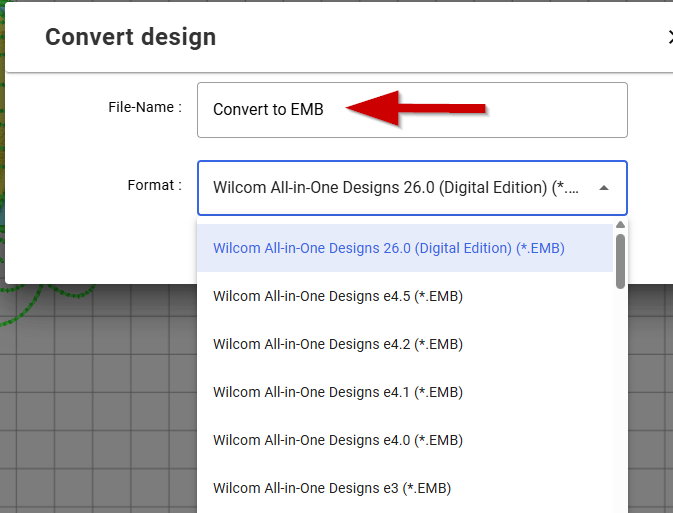Click the format list scrollbar thumb

(620, 260)
